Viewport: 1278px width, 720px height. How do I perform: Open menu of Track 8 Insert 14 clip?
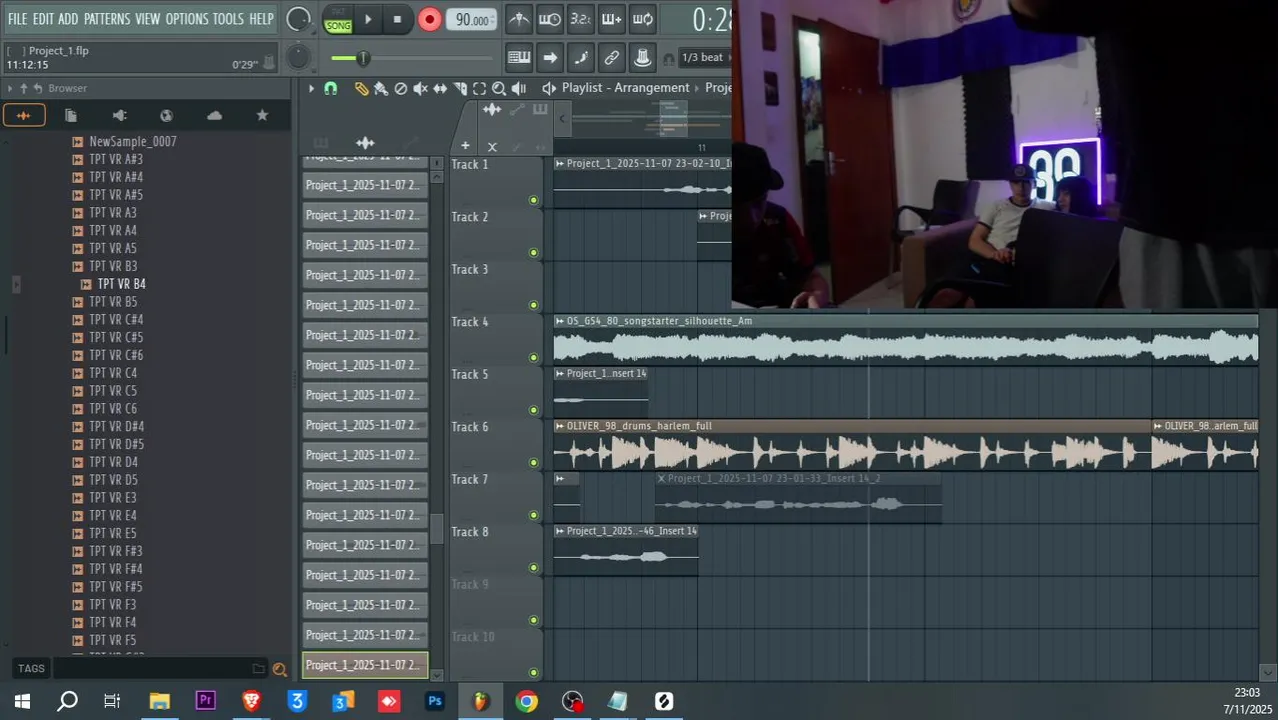tap(560, 531)
